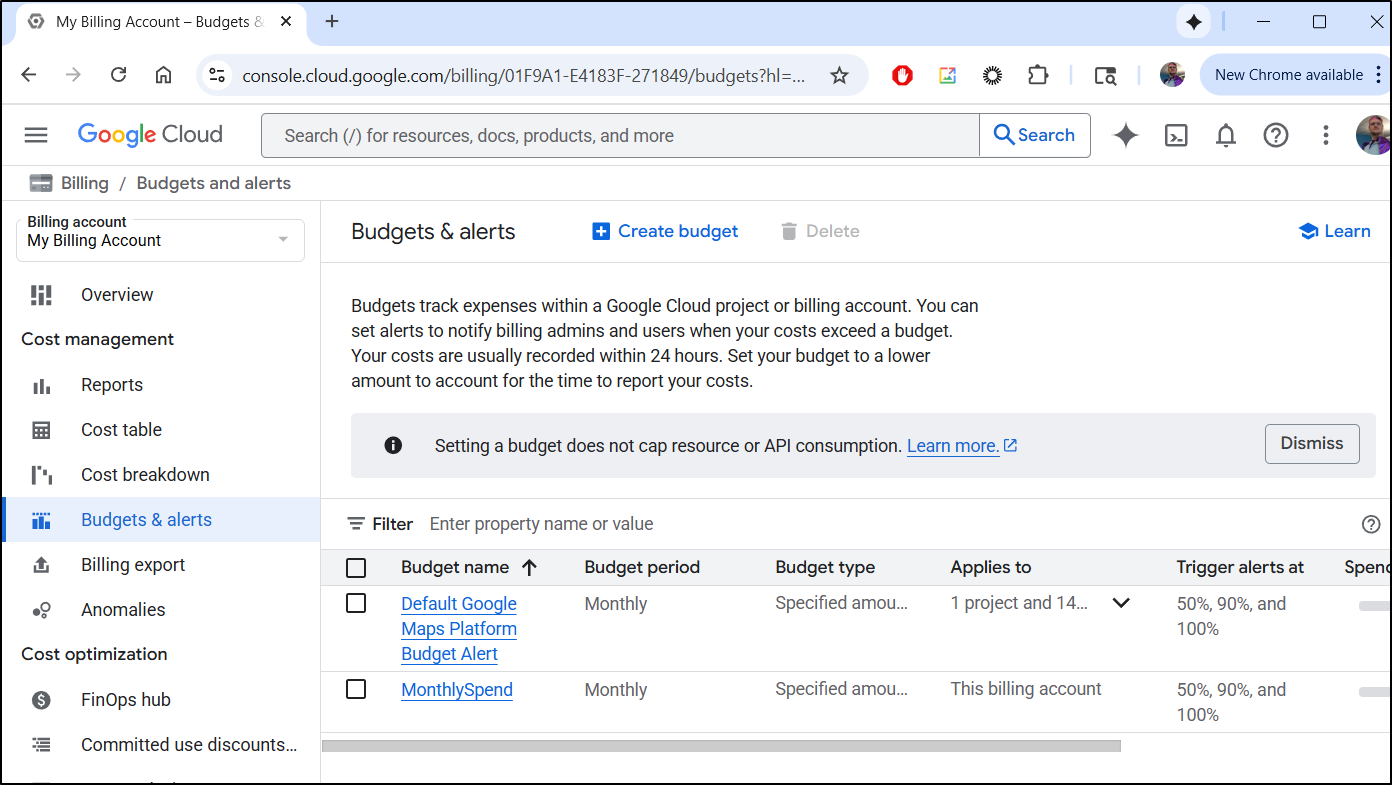Click the horizontal scrollbar under the table
This screenshot has width=1392, height=785.
tap(720, 746)
